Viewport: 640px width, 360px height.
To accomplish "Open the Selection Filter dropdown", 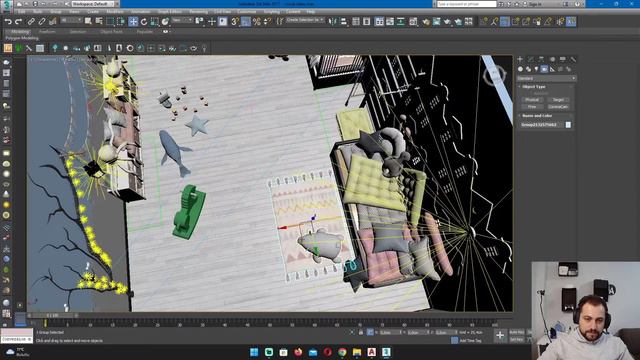I will tap(71, 20).
